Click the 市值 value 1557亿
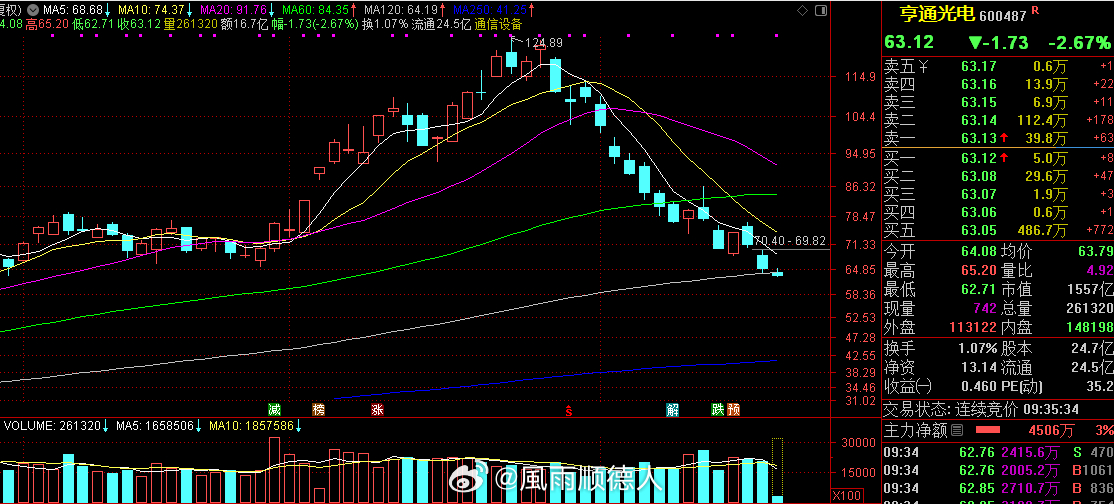Image resolution: width=1114 pixels, height=504 pixels. pyautogui.click(x=1090, y=290)
